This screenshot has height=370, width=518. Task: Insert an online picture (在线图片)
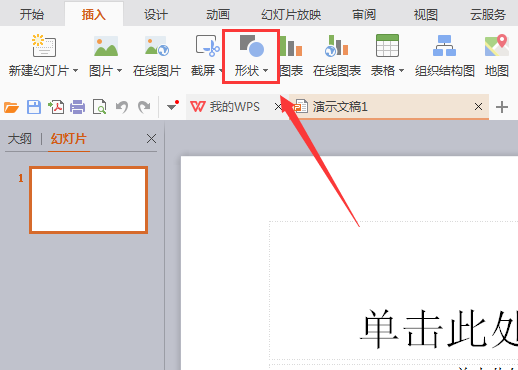157,57
